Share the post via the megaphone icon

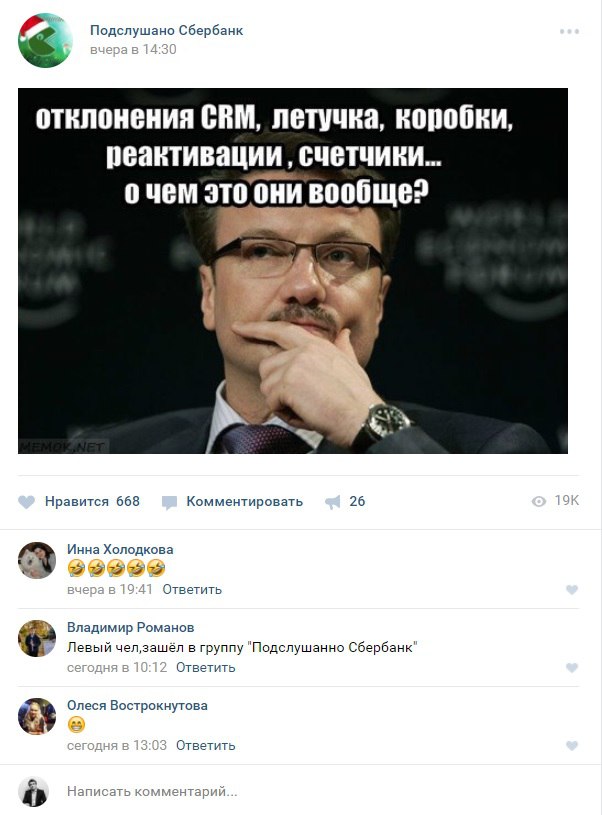333,502
